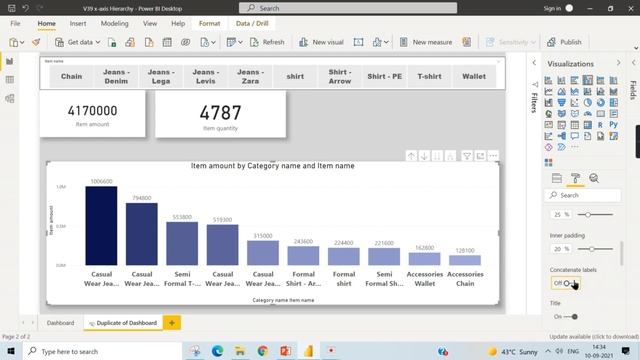Click New visual button
This screenshot has width=640, height=360.
click(321, 42)
